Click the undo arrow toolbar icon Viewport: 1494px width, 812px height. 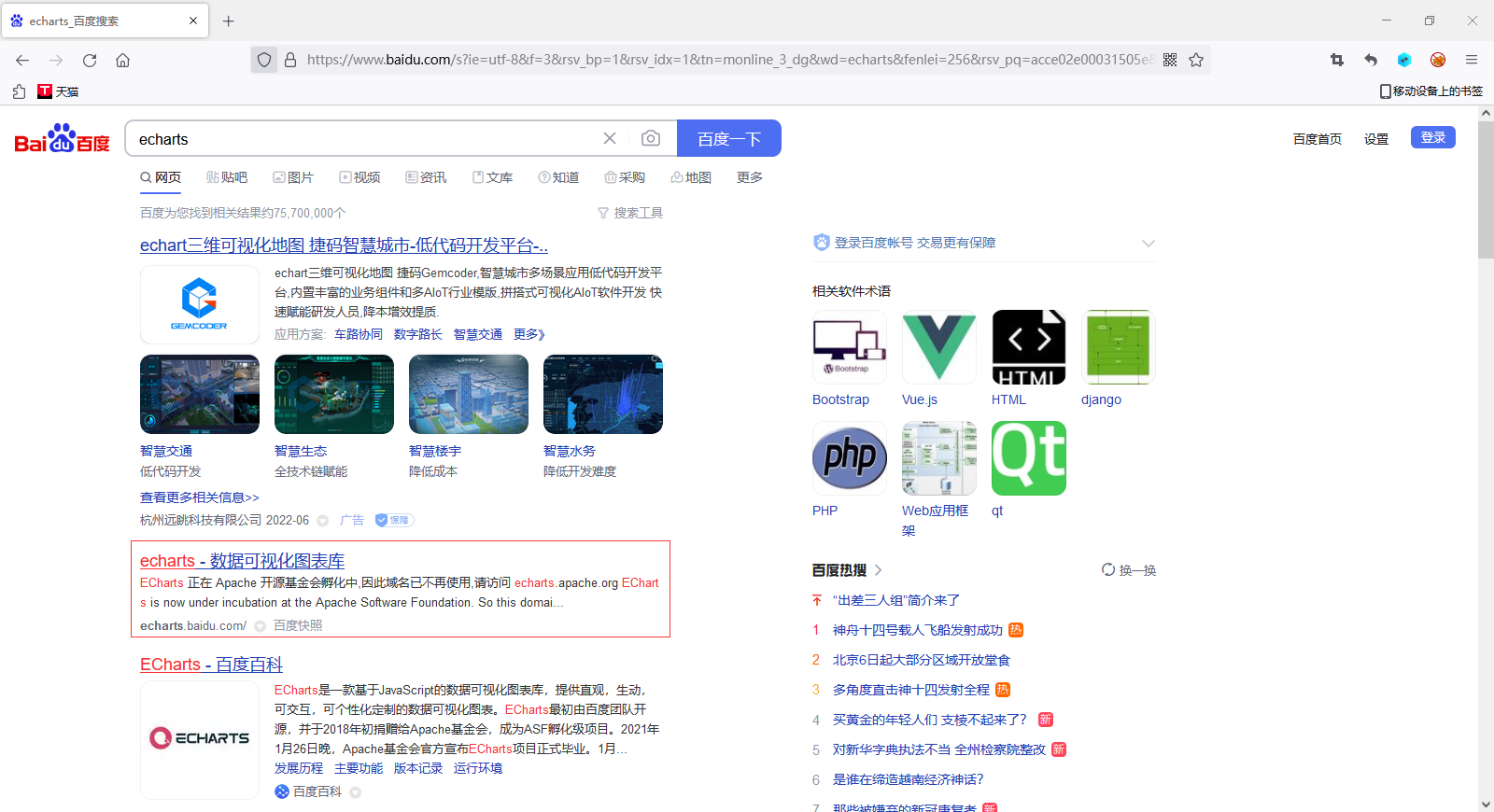click(1371, 60)
